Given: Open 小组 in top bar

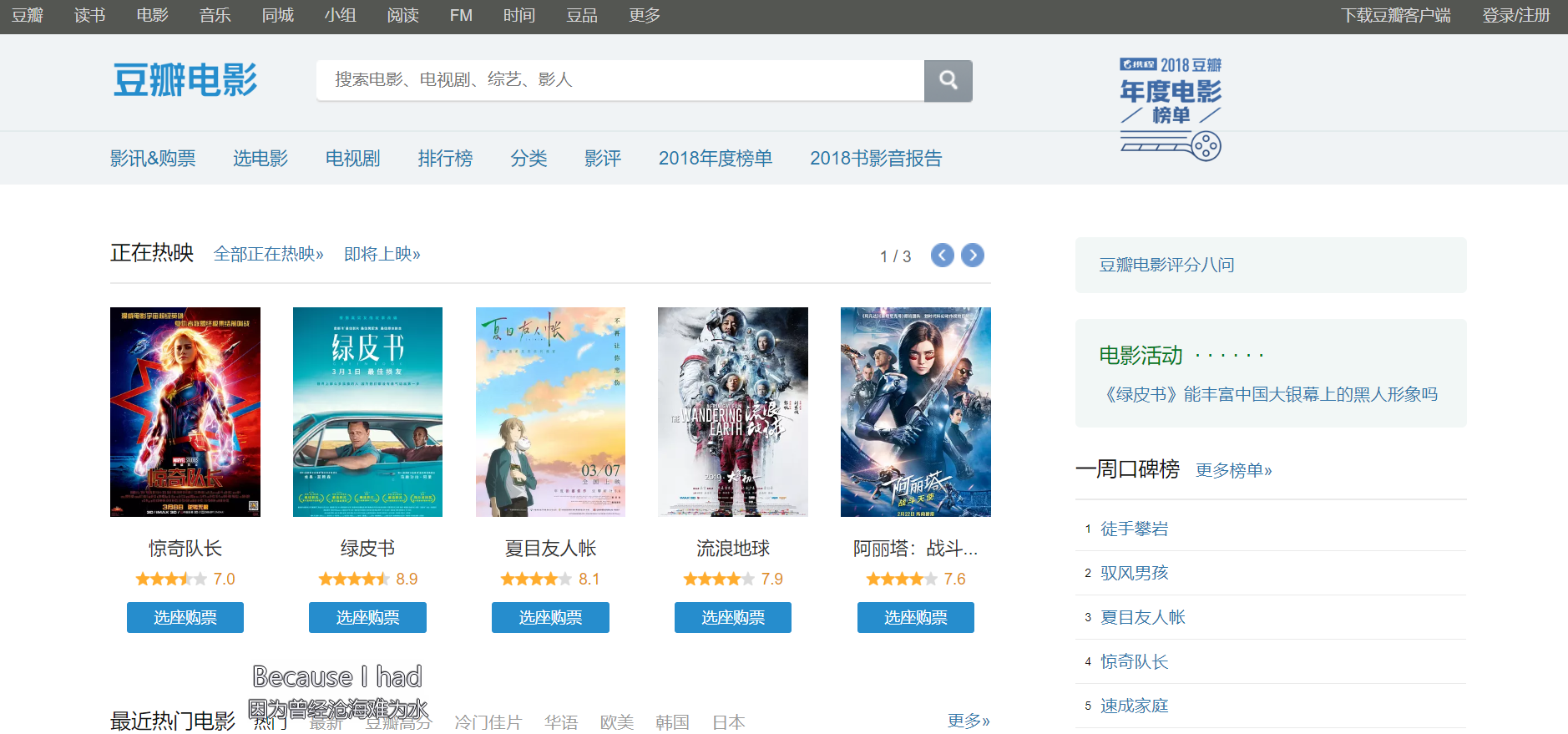Looking at the screenshot, I should point(341,15).
